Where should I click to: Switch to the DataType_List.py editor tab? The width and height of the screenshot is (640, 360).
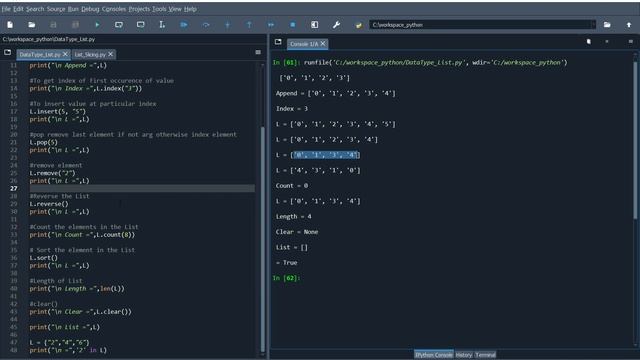tap(40, 54)
